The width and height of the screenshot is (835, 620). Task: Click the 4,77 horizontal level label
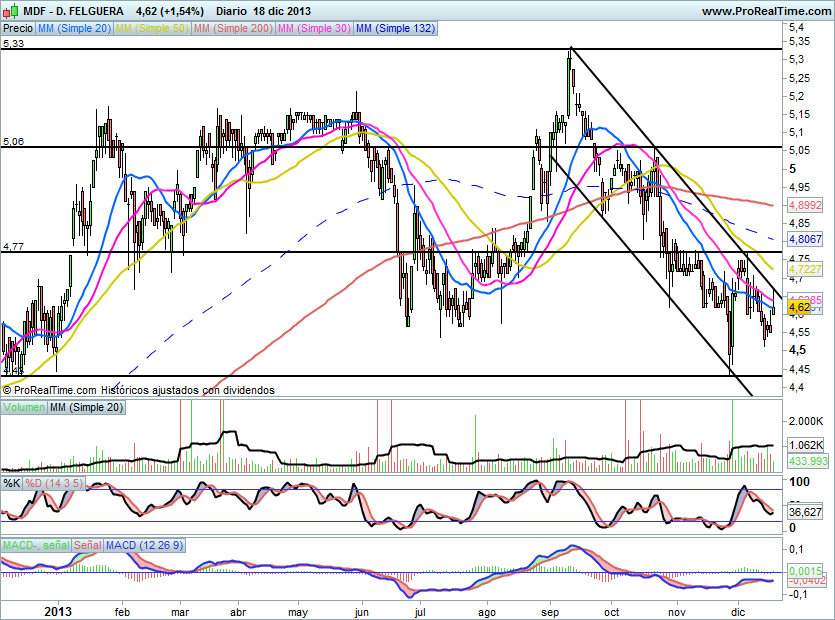coord(13,247)
